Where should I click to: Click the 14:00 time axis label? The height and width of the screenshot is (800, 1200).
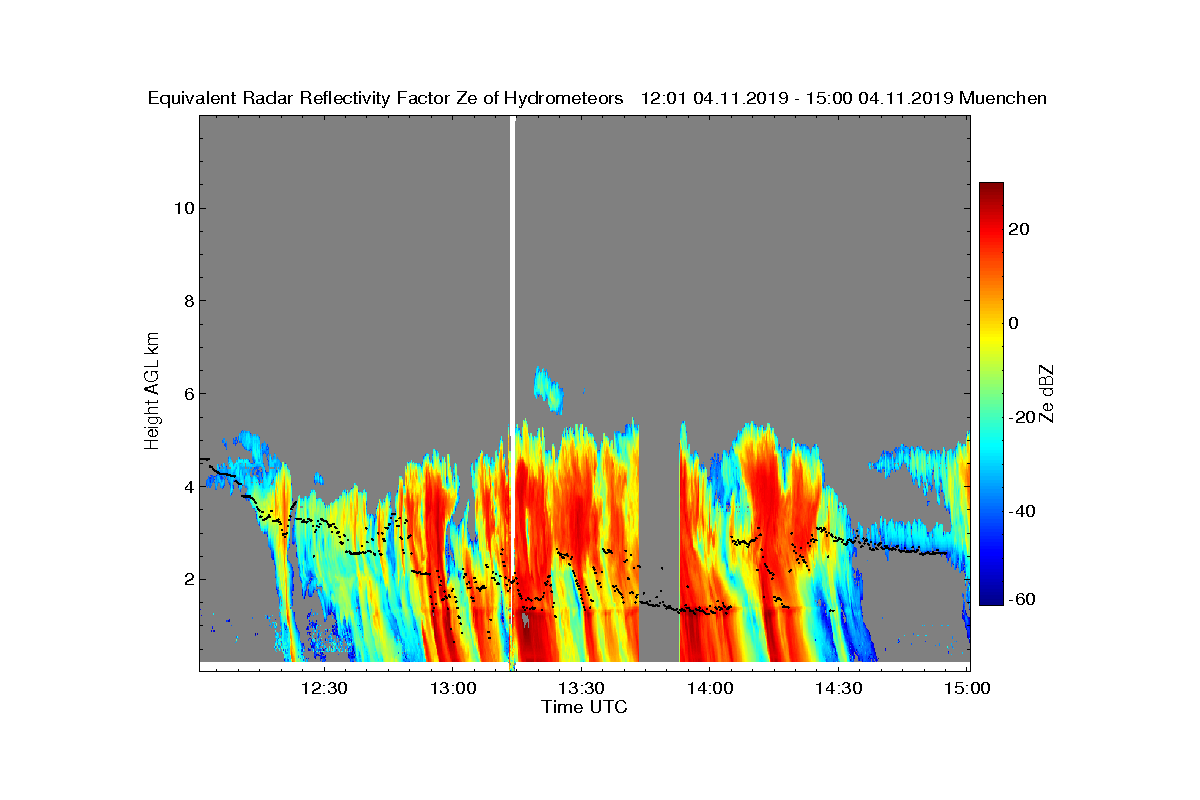click(x=709, y=688)
